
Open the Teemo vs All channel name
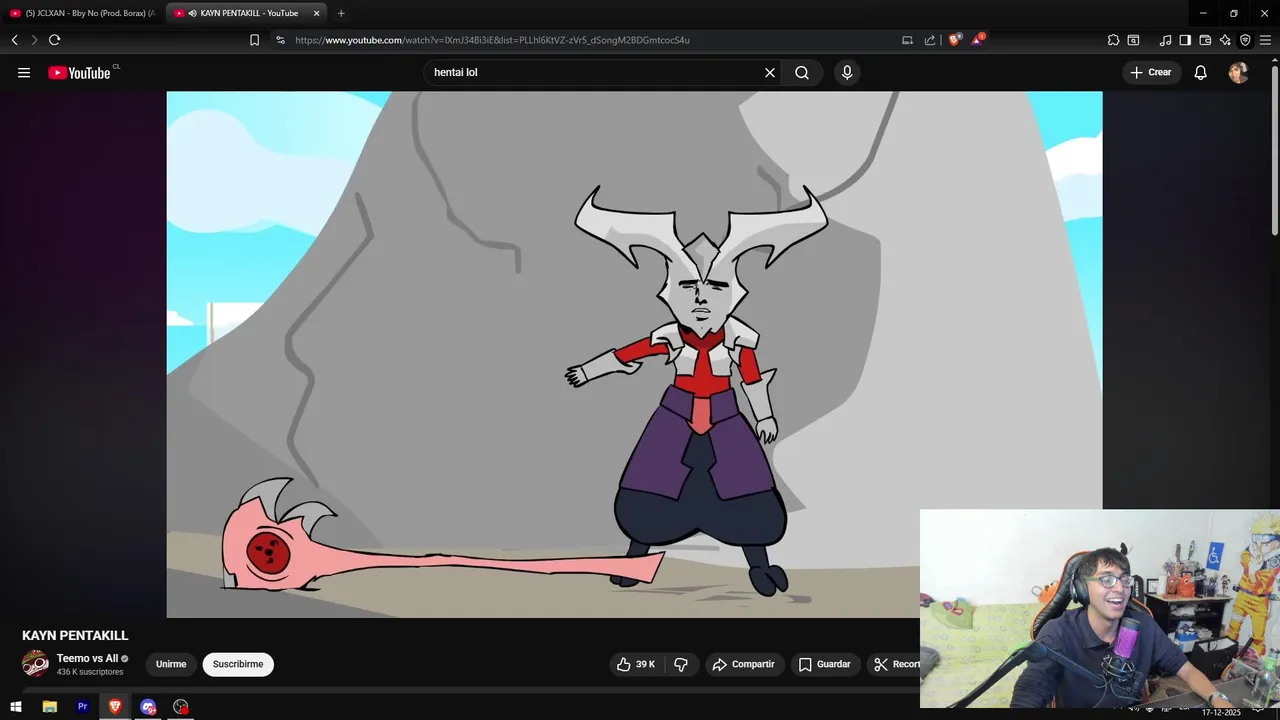[87, 658]
